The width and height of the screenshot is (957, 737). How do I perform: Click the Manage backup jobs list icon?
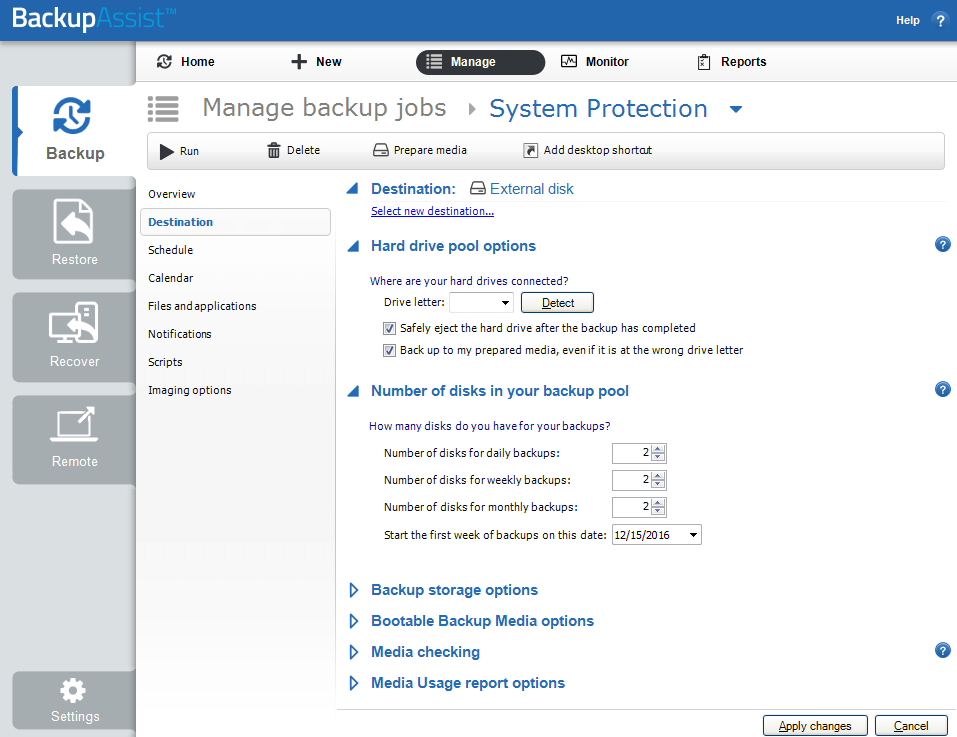(163, 109)
